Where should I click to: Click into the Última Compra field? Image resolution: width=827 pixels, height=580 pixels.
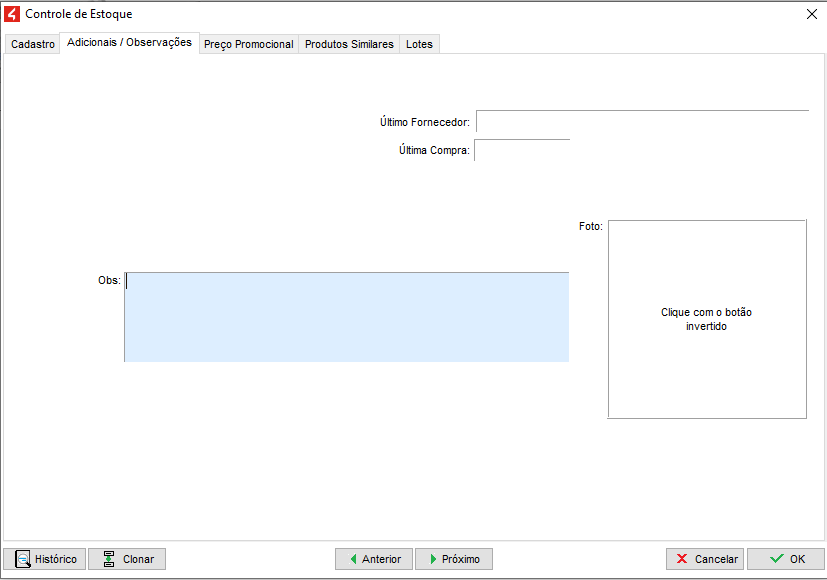pyautogui.click(x=521, y=151)
